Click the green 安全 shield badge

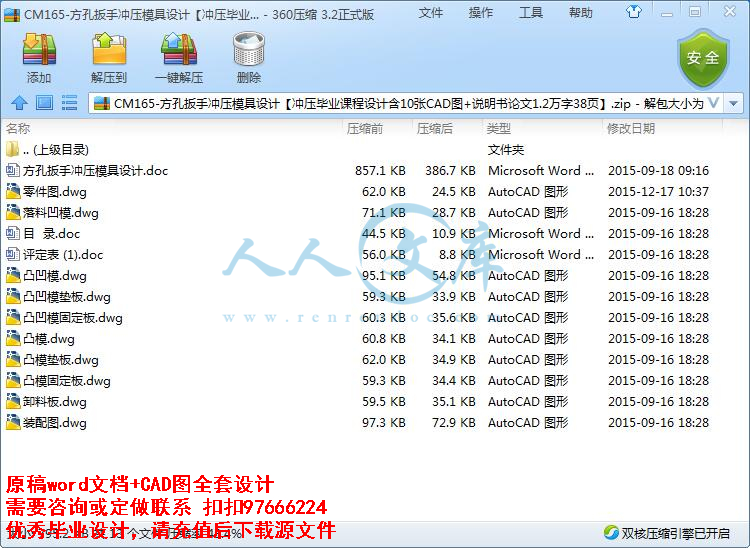click(x=703, y=58)
